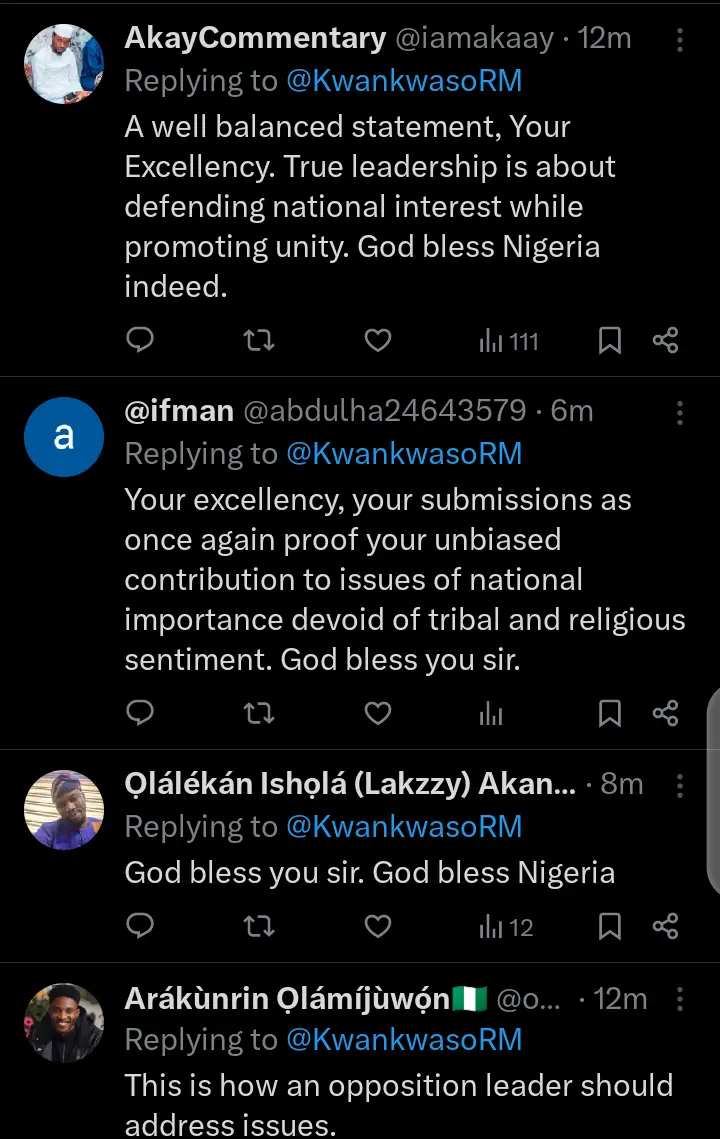The width and height of the screenshot is (720, 1139).
Task: Open @KwankwasoRM link in AkayCommentary's reply
Action: [404, 81]
